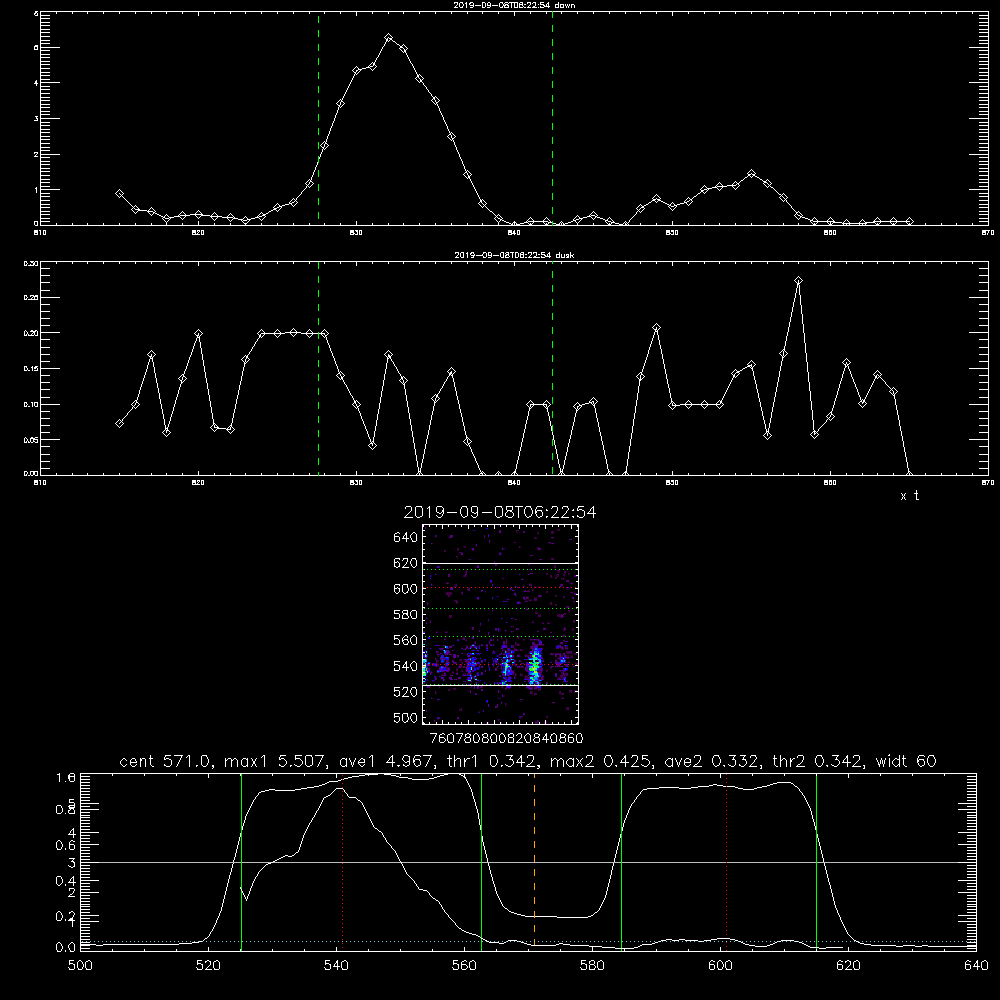
Task: Click the upper white horizontal line in image
Action: point(500,563)
